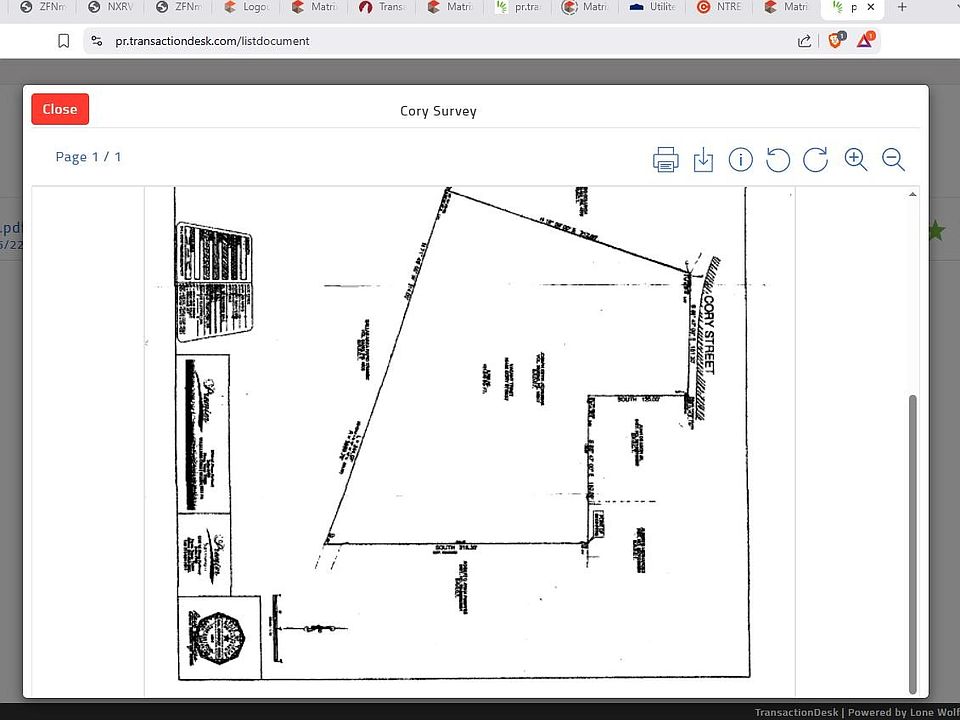Screen dimensions: 960x720
Task: Open the Brave Rewards triangle icon
Action: click(x=865, y=41)
